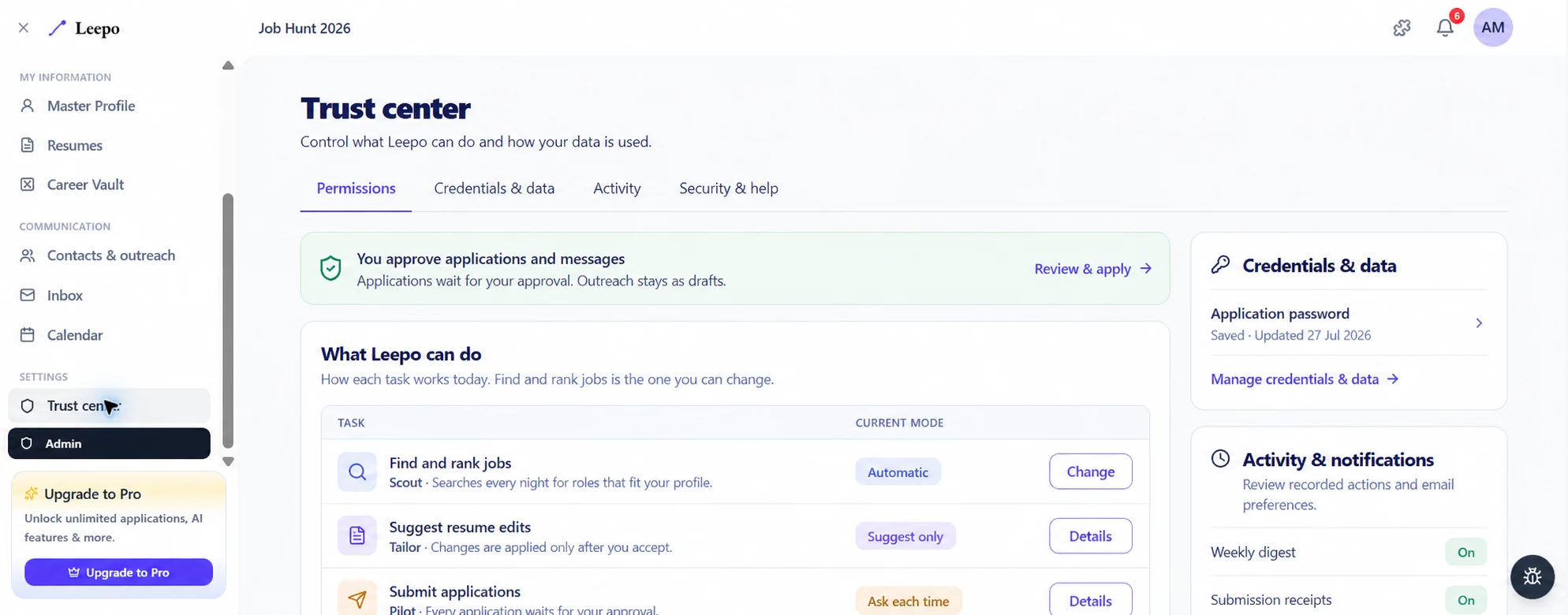Click the Trust center shield icon
This screenshot has width=1568, height=615.
[x=28, y=406]
